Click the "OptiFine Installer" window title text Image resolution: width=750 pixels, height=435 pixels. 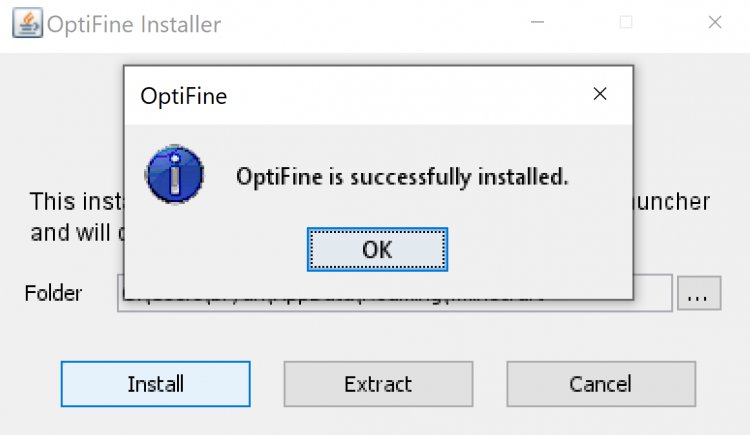point(134,24)
